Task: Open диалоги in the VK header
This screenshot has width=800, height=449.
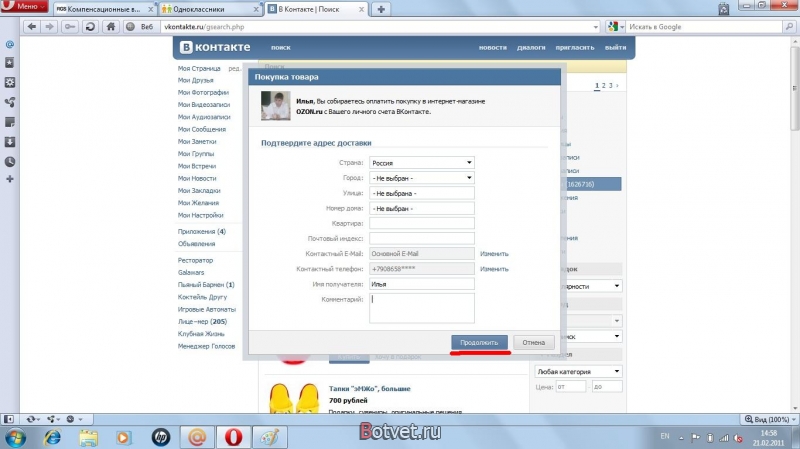Action: tap(531, 47)
